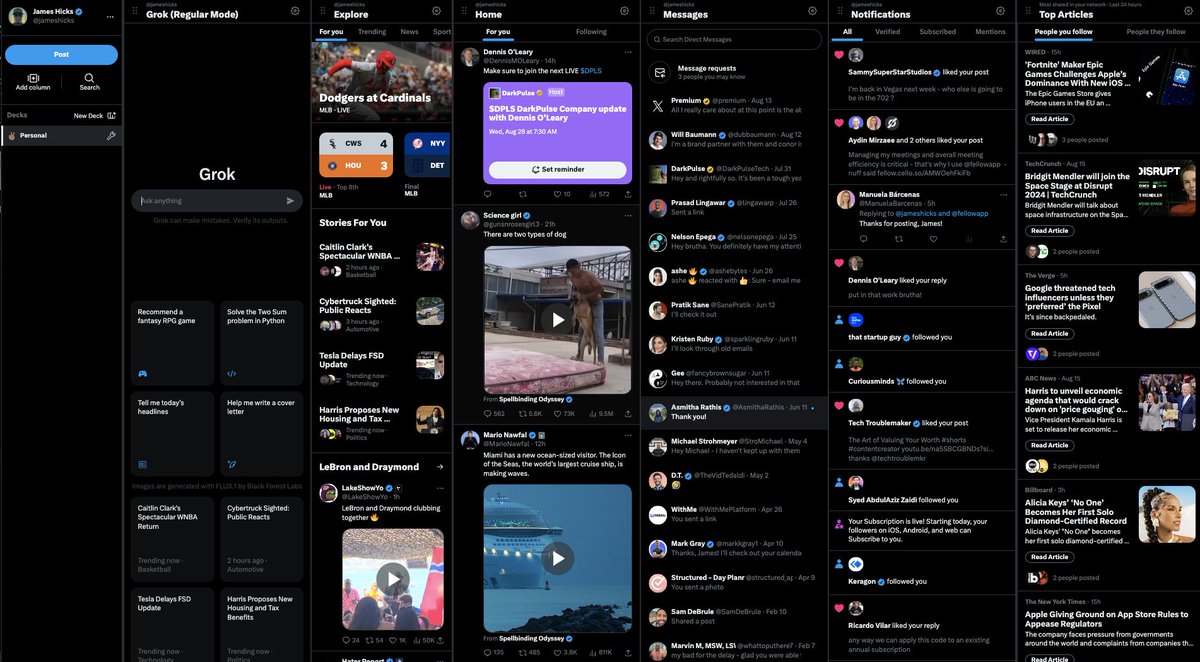Select Following tab in Home column

(x=591, y=32)
